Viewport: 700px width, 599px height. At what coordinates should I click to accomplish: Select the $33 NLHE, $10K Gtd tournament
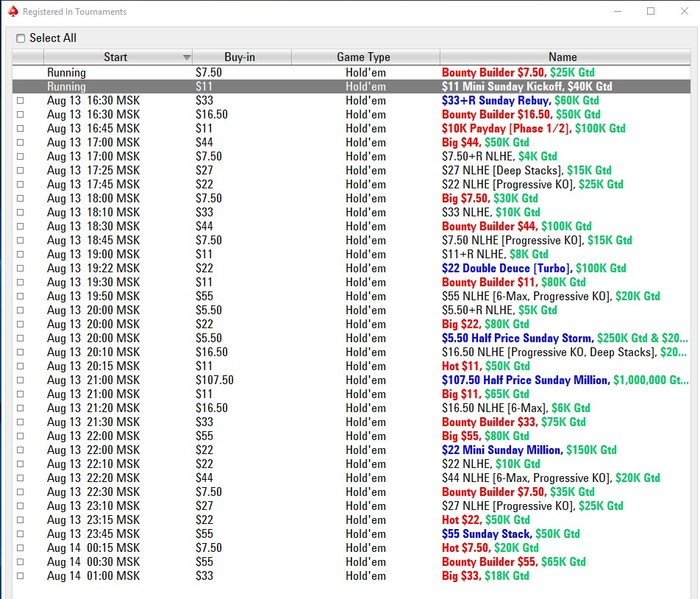click(351, 212)
